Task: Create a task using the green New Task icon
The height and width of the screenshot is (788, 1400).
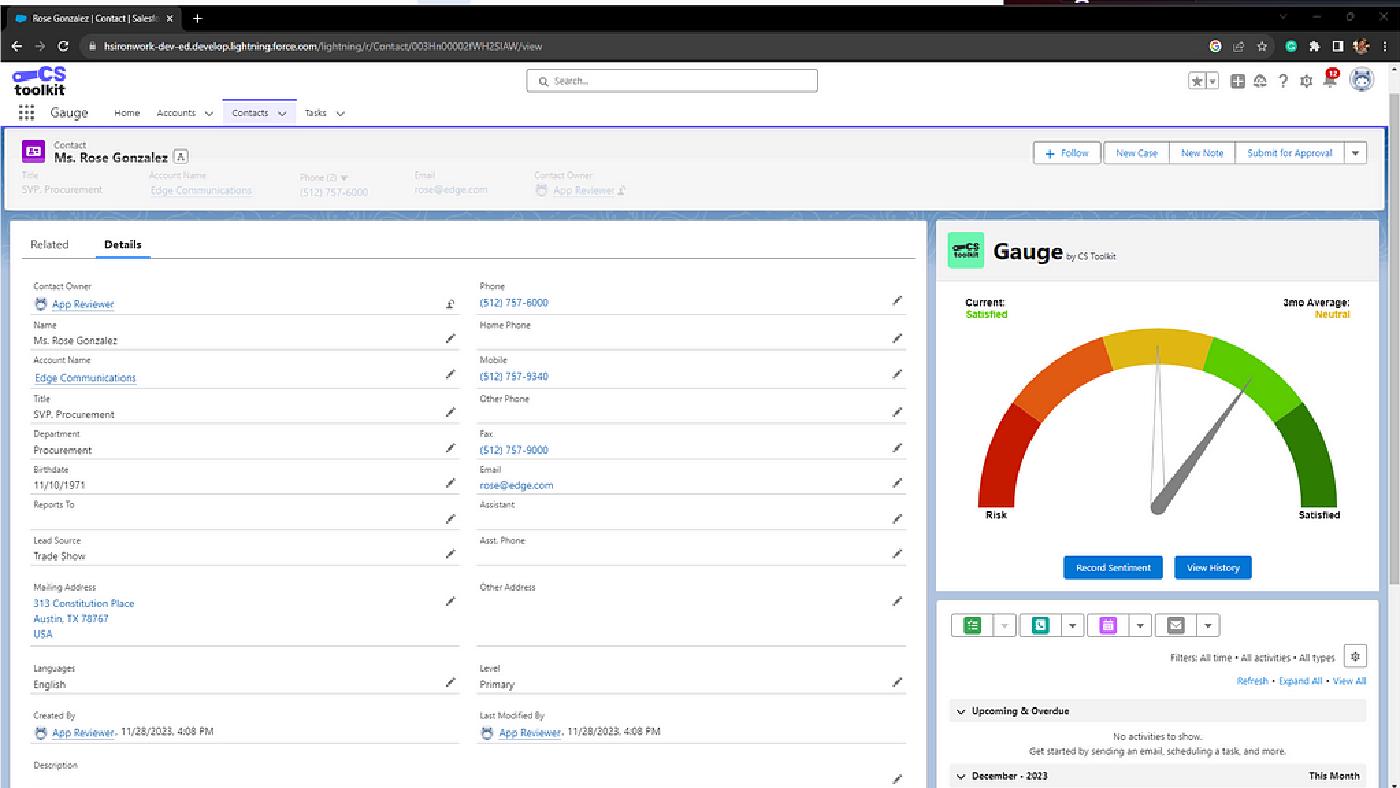Action: click(x=970, y=624)
